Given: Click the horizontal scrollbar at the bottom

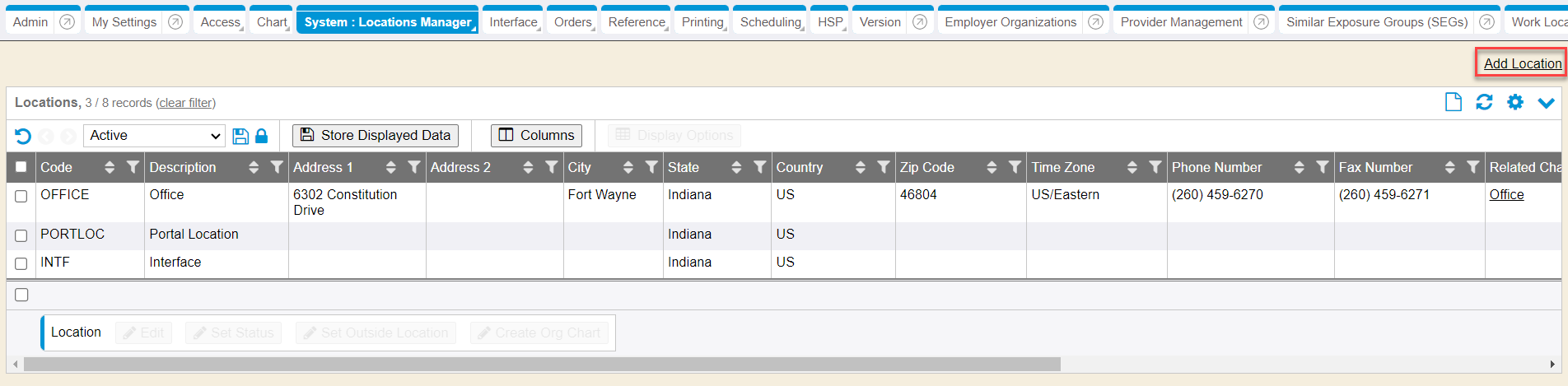Looking at the screenshot, I should click(542, 364).
